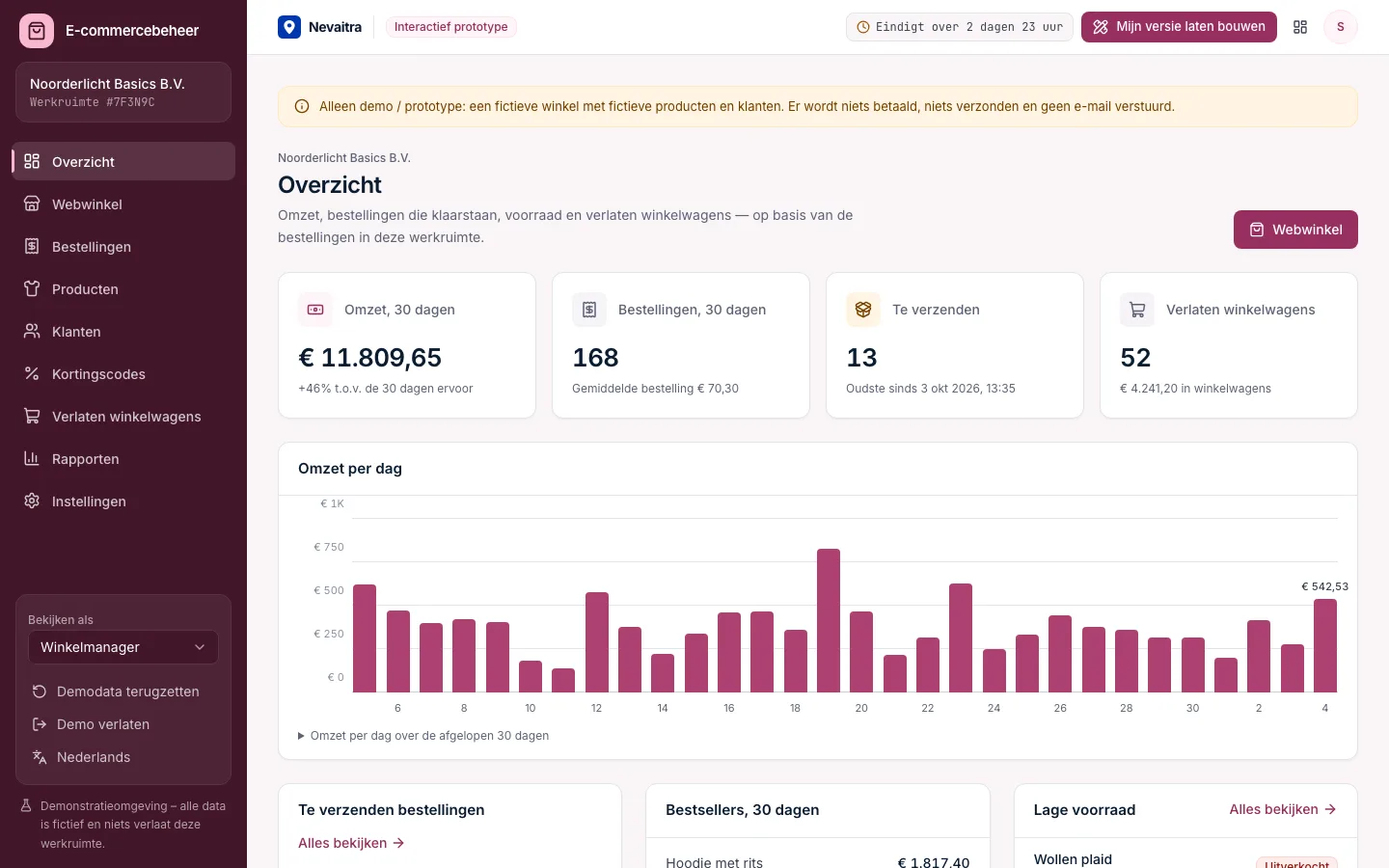The image size is (1389, 868).
Task: Expand Omzet per dag over de afgelopen 30 dagen
Action: pyautogui.click(x=423, y=736)
